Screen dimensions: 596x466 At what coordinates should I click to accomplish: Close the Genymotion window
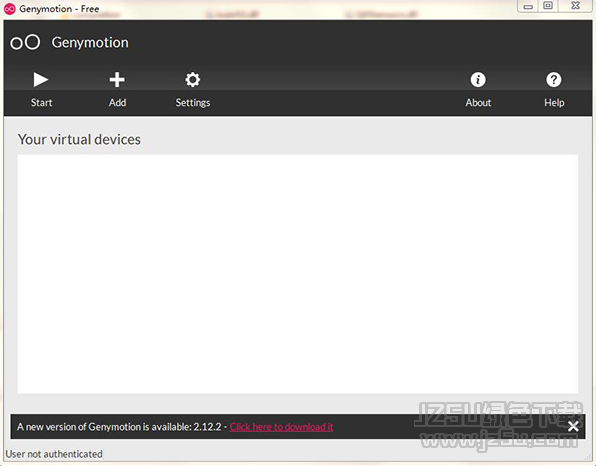pyautogui.click(x=575, y=6)
